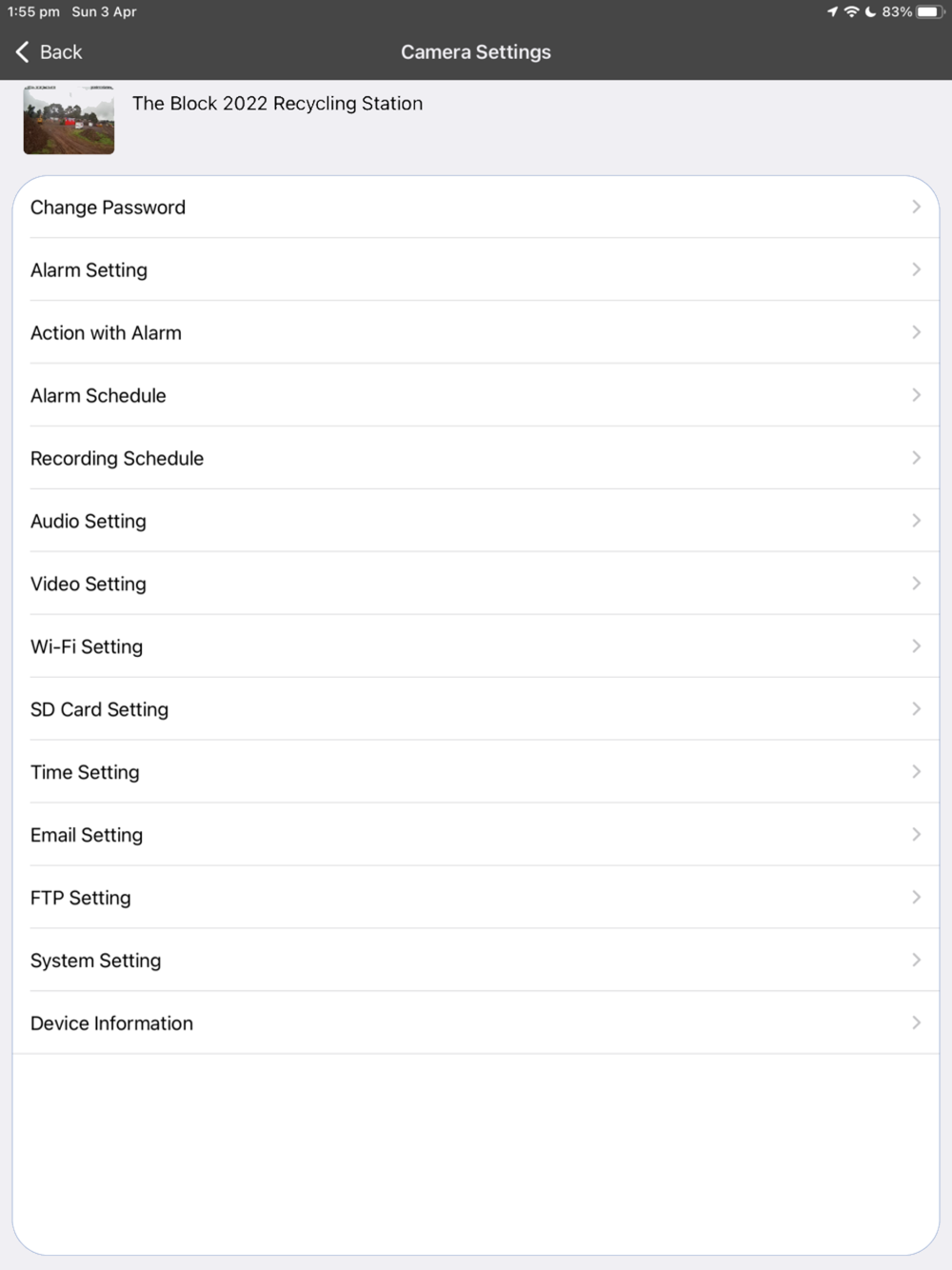Open Action with Alarm settings

pyautogui.click(x=106, y=332)
